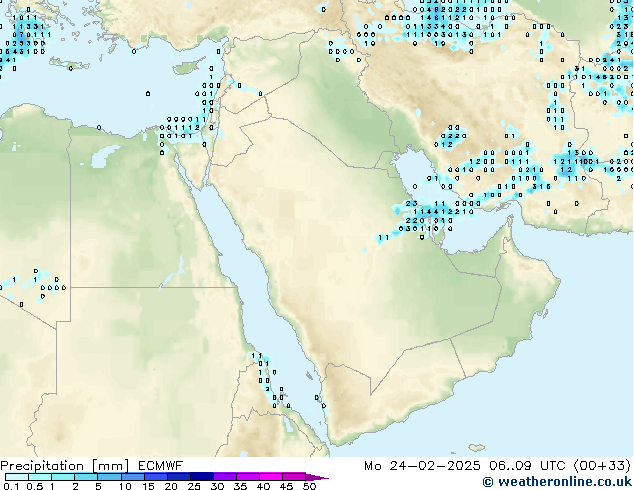
Task: Click the legend value '0.5'
Action: (35, 486)
